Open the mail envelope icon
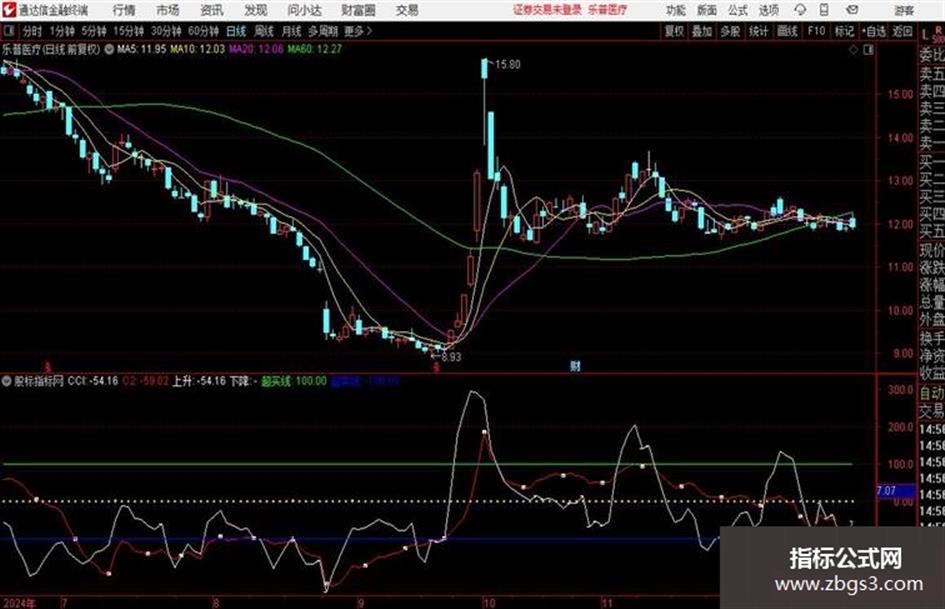 [x=852, y=10]
